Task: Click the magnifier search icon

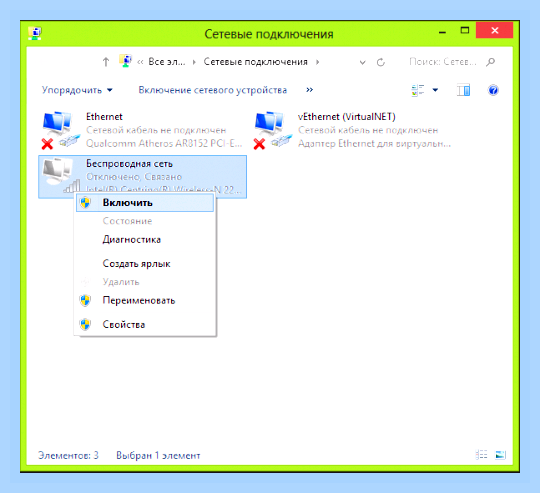Action: pos(490,62)
